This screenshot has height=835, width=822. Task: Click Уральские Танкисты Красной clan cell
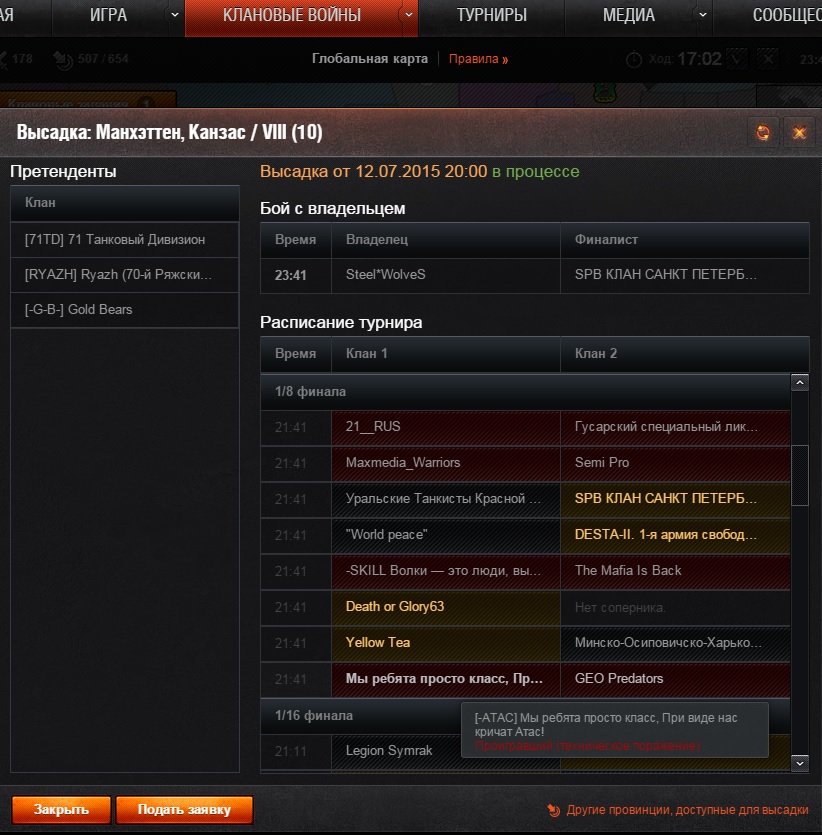tap(446, 499)
